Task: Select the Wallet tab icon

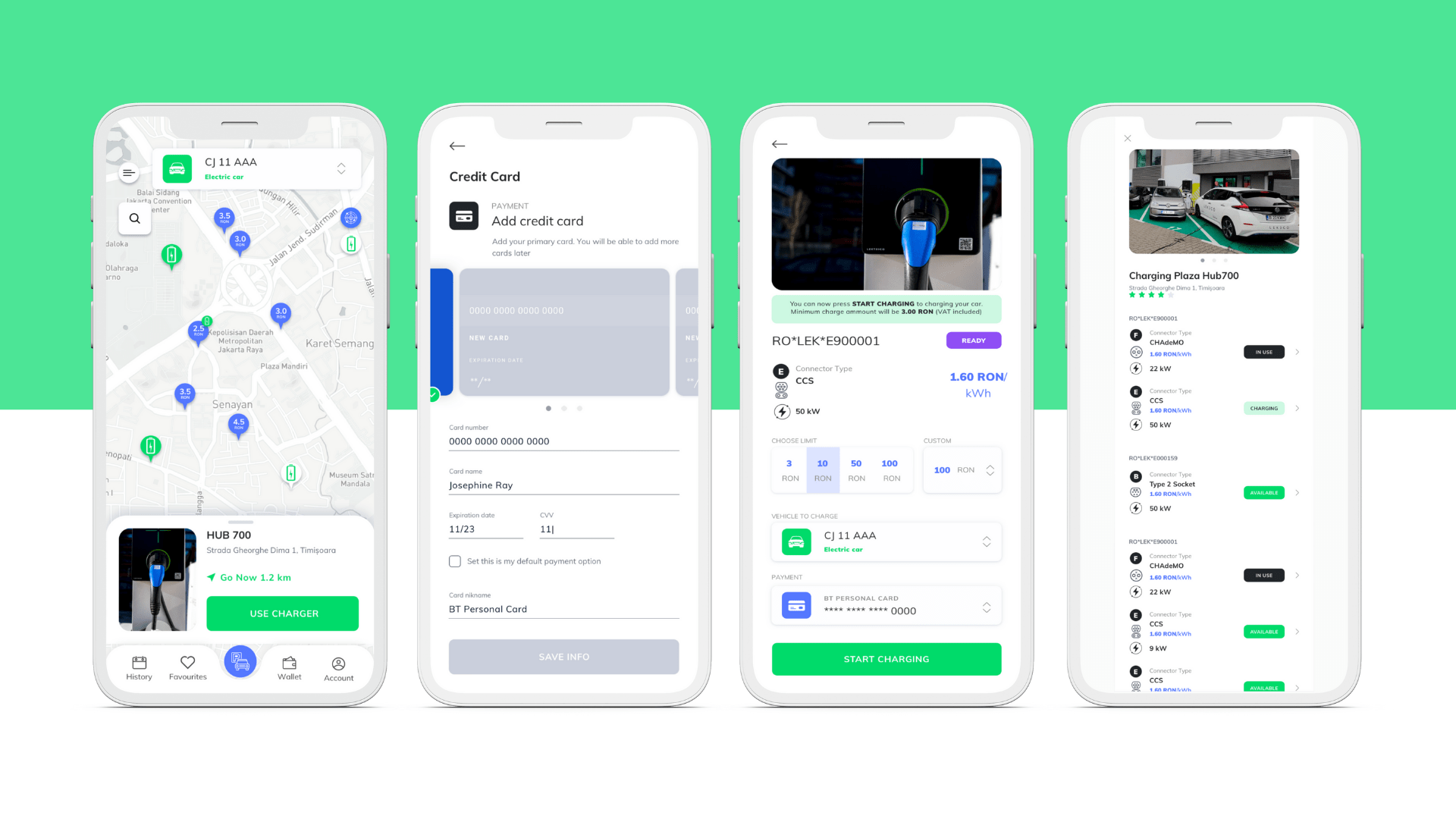Action: (290, 661)
